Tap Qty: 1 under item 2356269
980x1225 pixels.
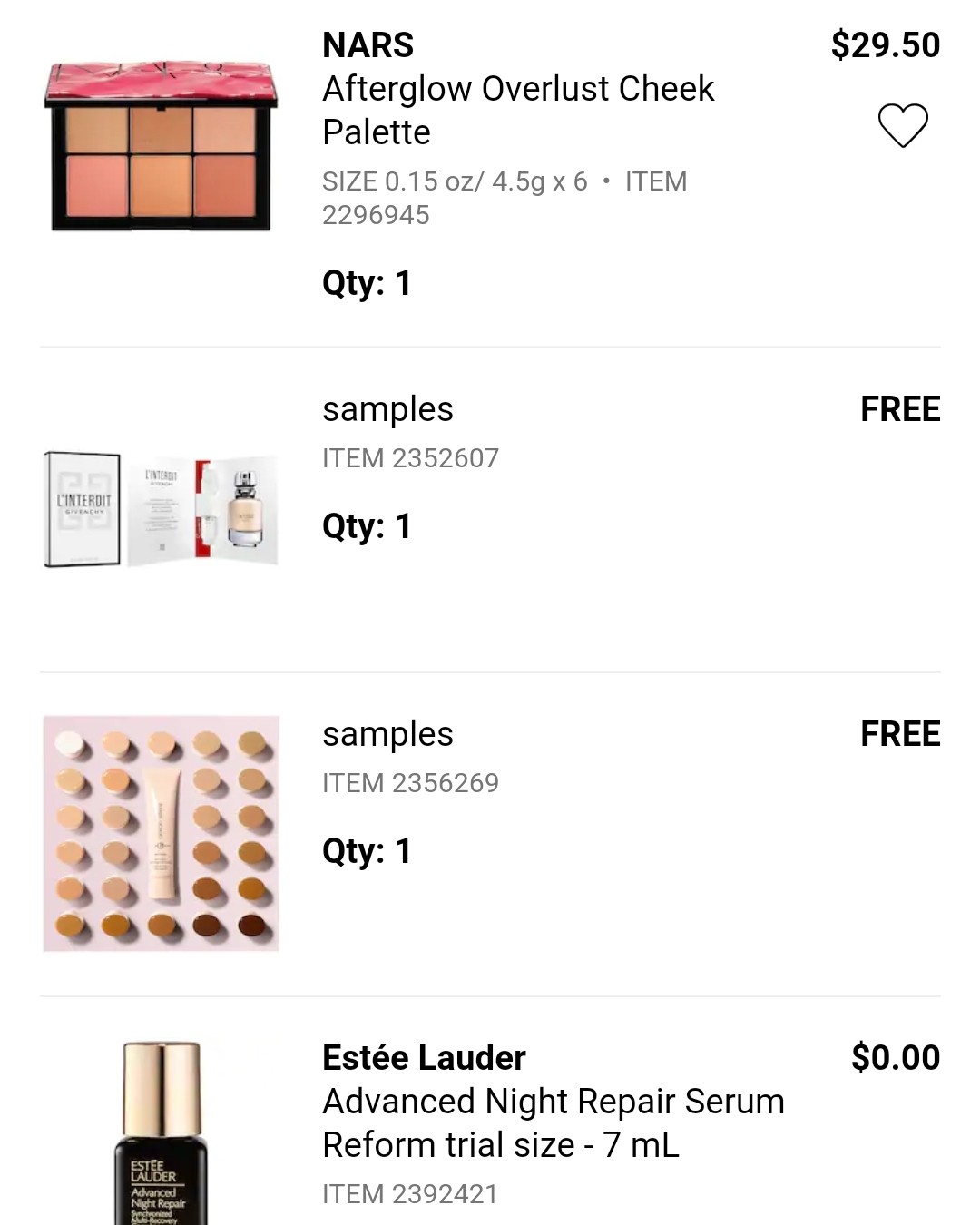pos(367,851)
